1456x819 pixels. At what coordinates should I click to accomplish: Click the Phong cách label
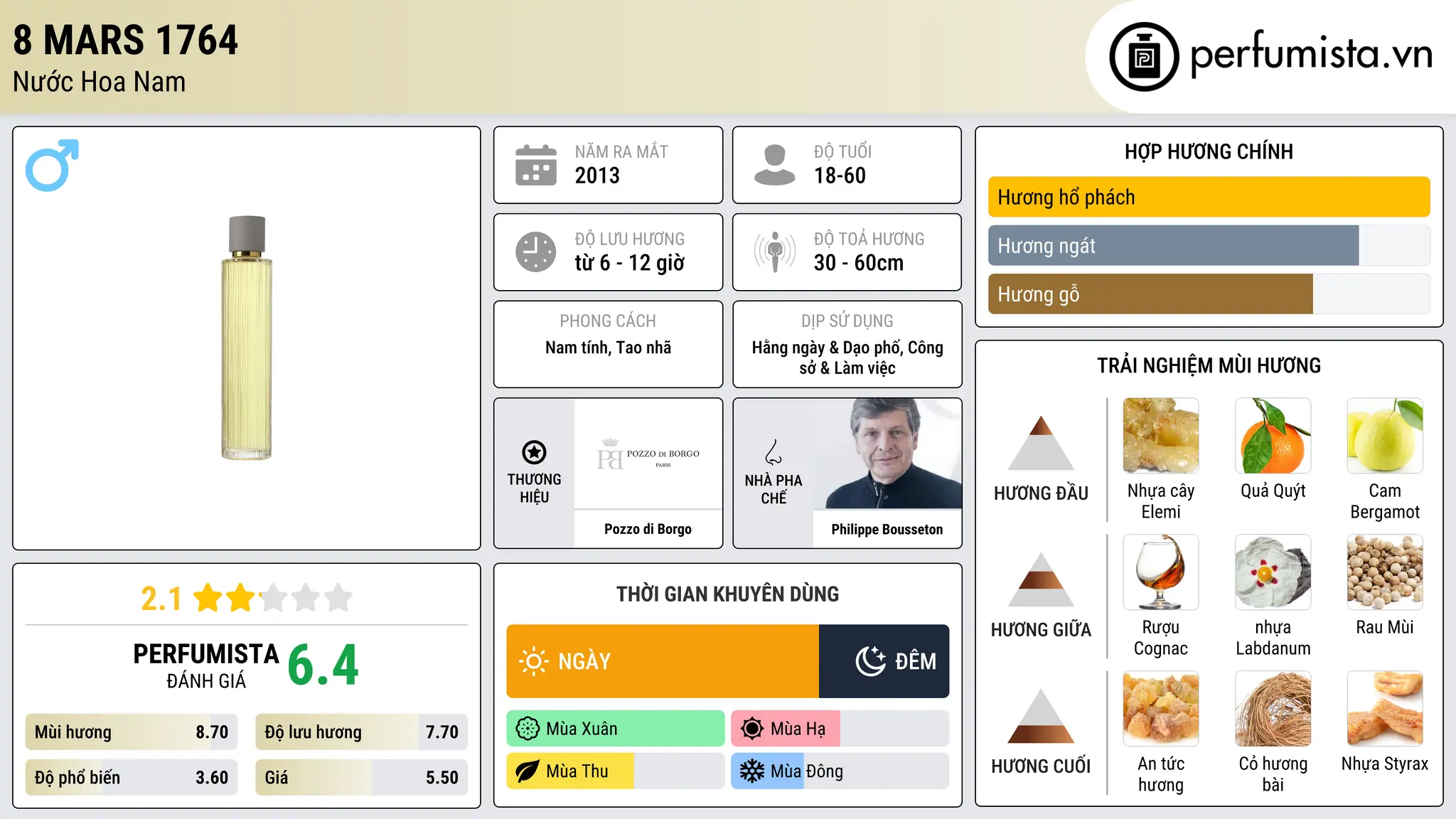pyautogui.click(x=608, y=321)
